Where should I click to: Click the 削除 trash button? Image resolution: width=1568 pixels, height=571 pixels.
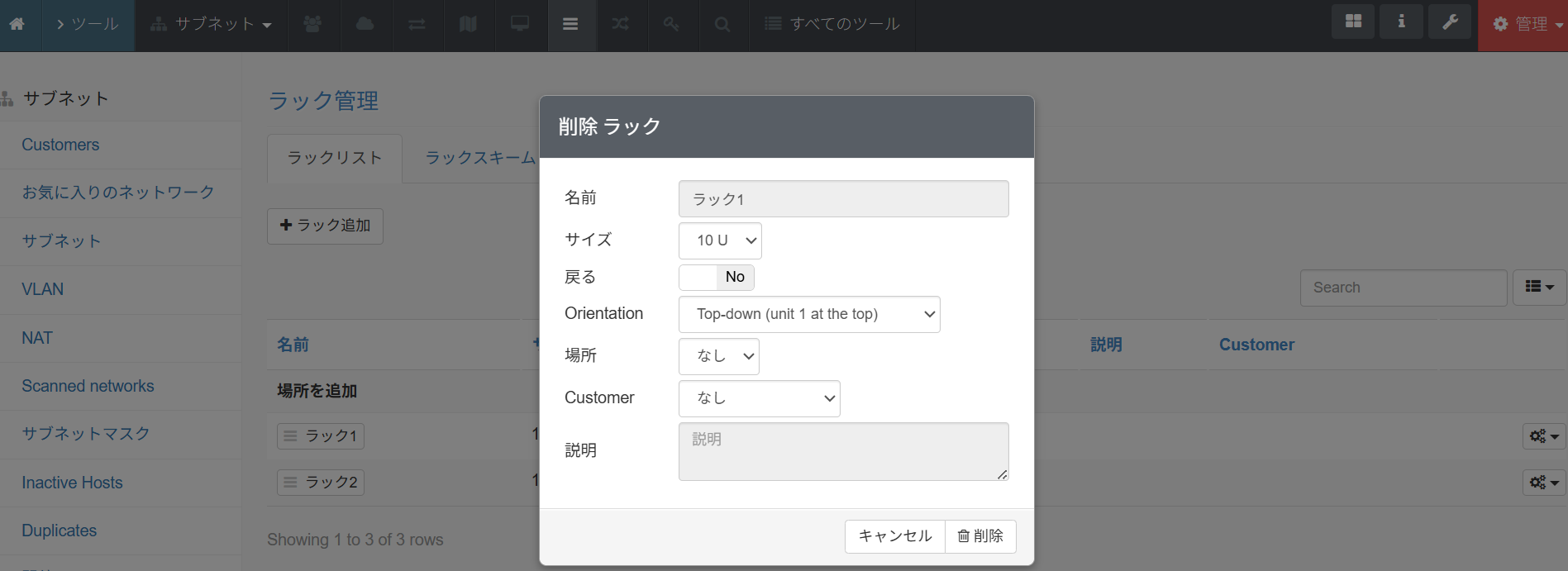[980, 536]
